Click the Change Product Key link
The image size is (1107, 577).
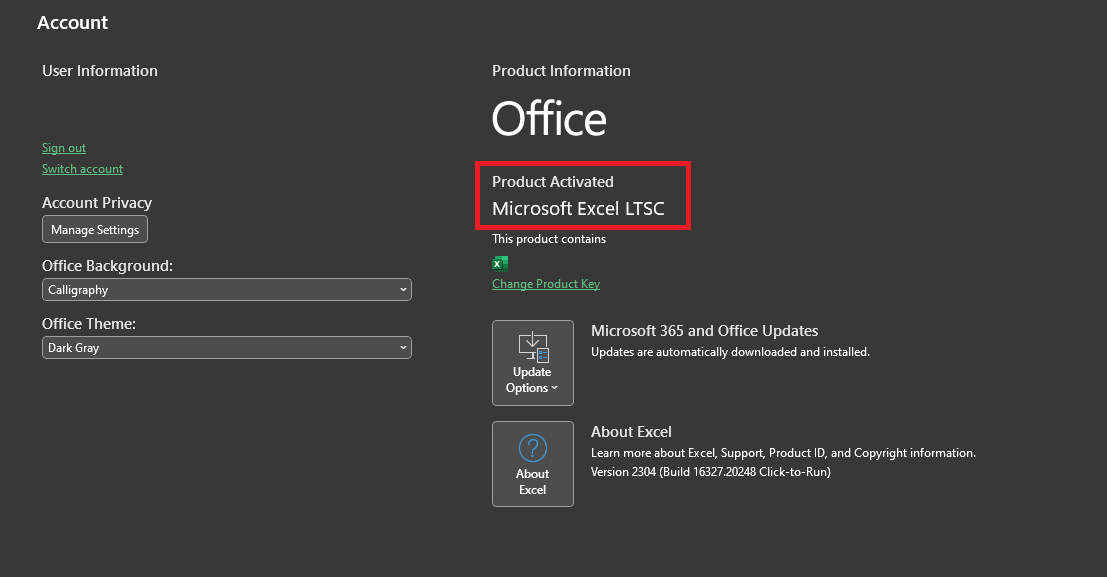click(546, 284)
